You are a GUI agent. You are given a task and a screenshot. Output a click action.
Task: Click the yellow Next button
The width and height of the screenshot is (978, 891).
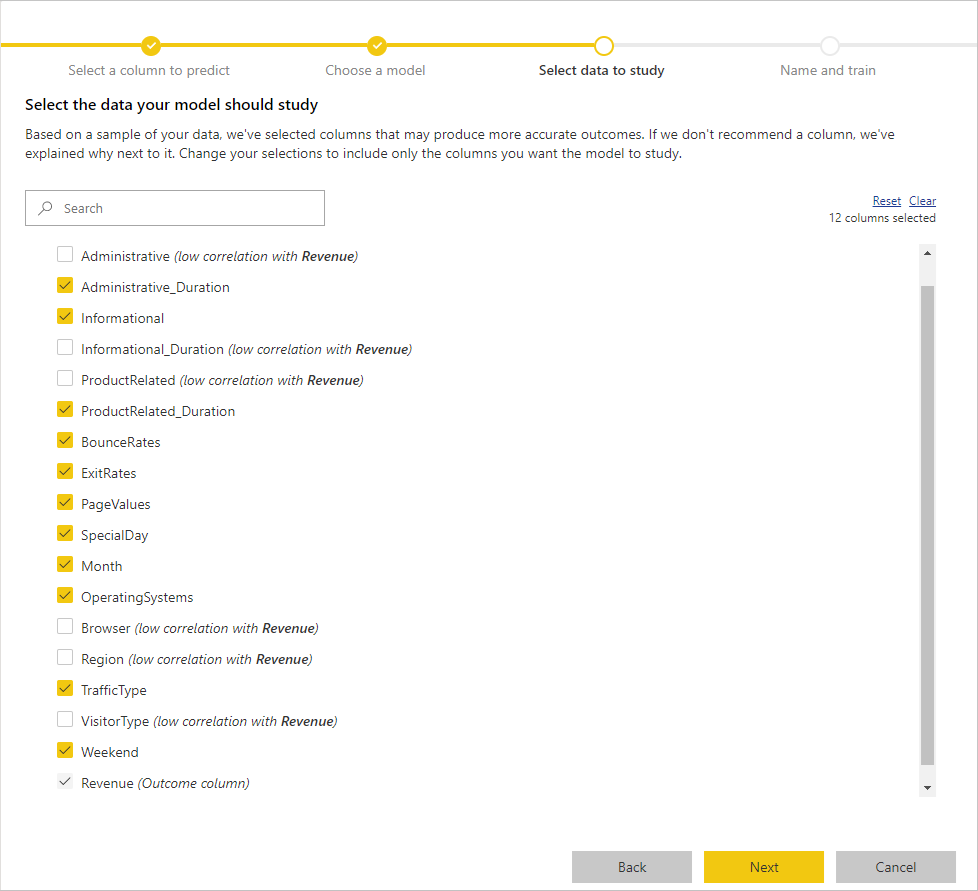pos(763,867)
